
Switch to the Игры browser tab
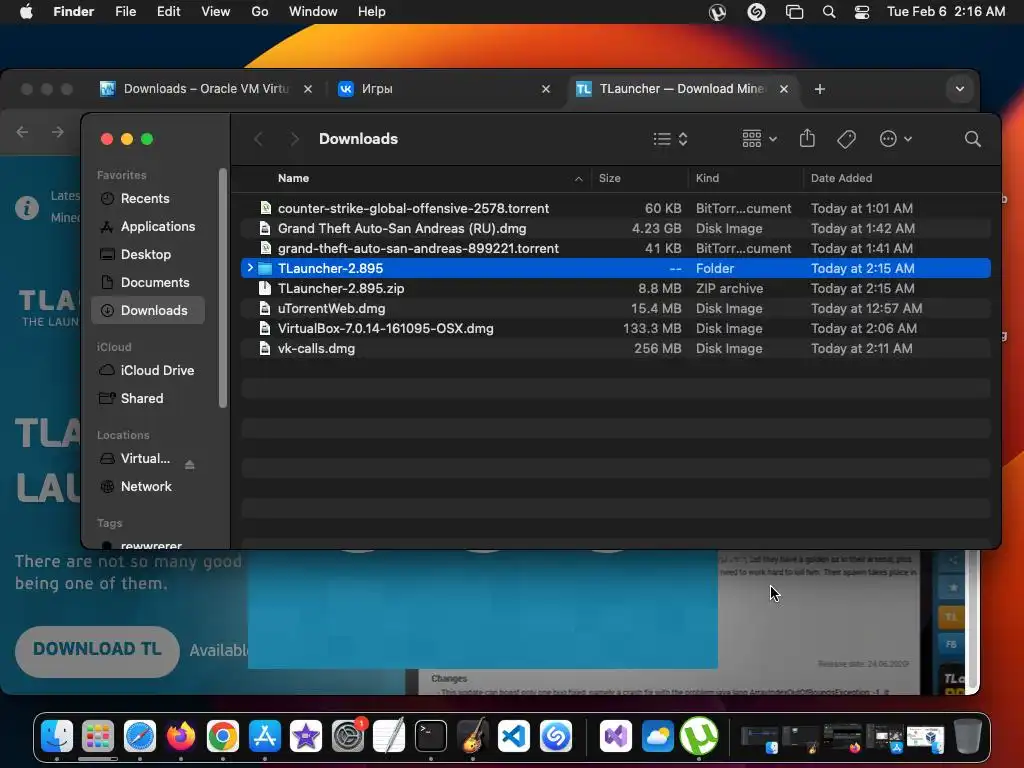(x=444, y=89)
